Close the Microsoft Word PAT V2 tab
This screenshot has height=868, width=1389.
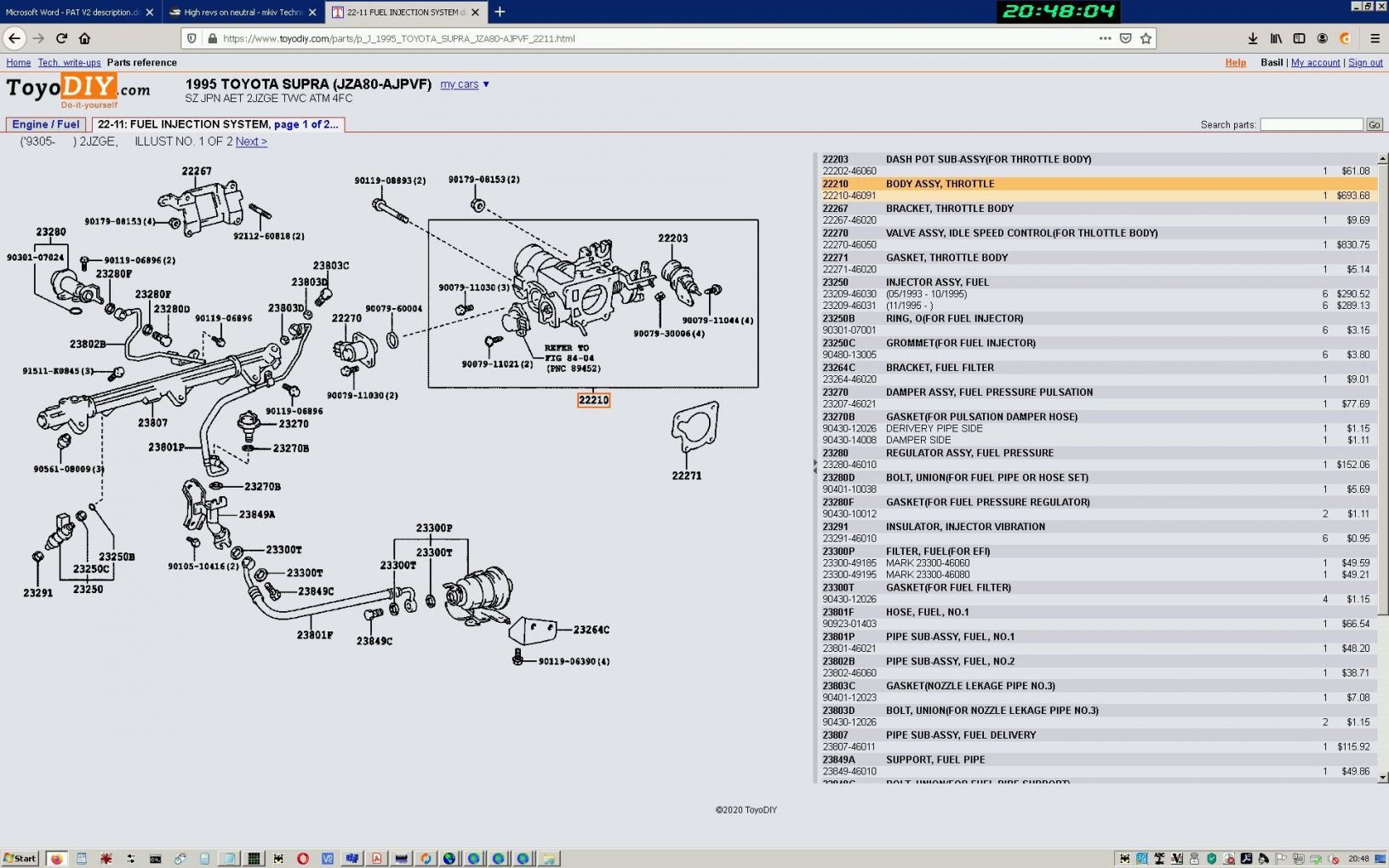(150, 12)
